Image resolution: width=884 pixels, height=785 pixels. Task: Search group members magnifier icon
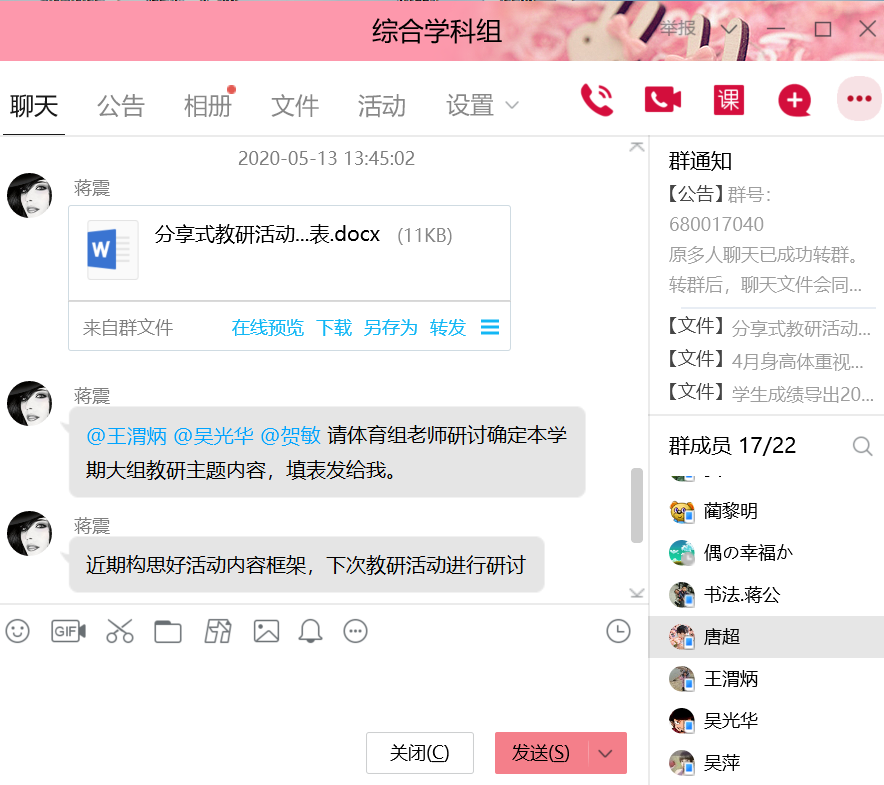click(x=862, y=446)
